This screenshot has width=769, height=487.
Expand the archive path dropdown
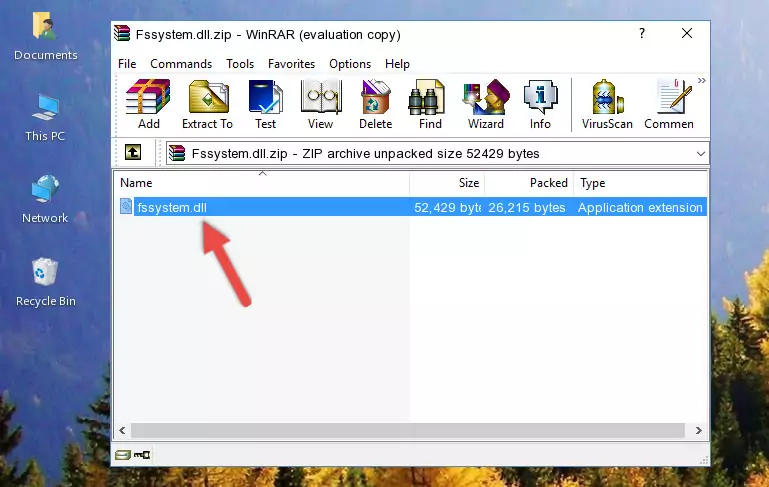click(701, 154)
